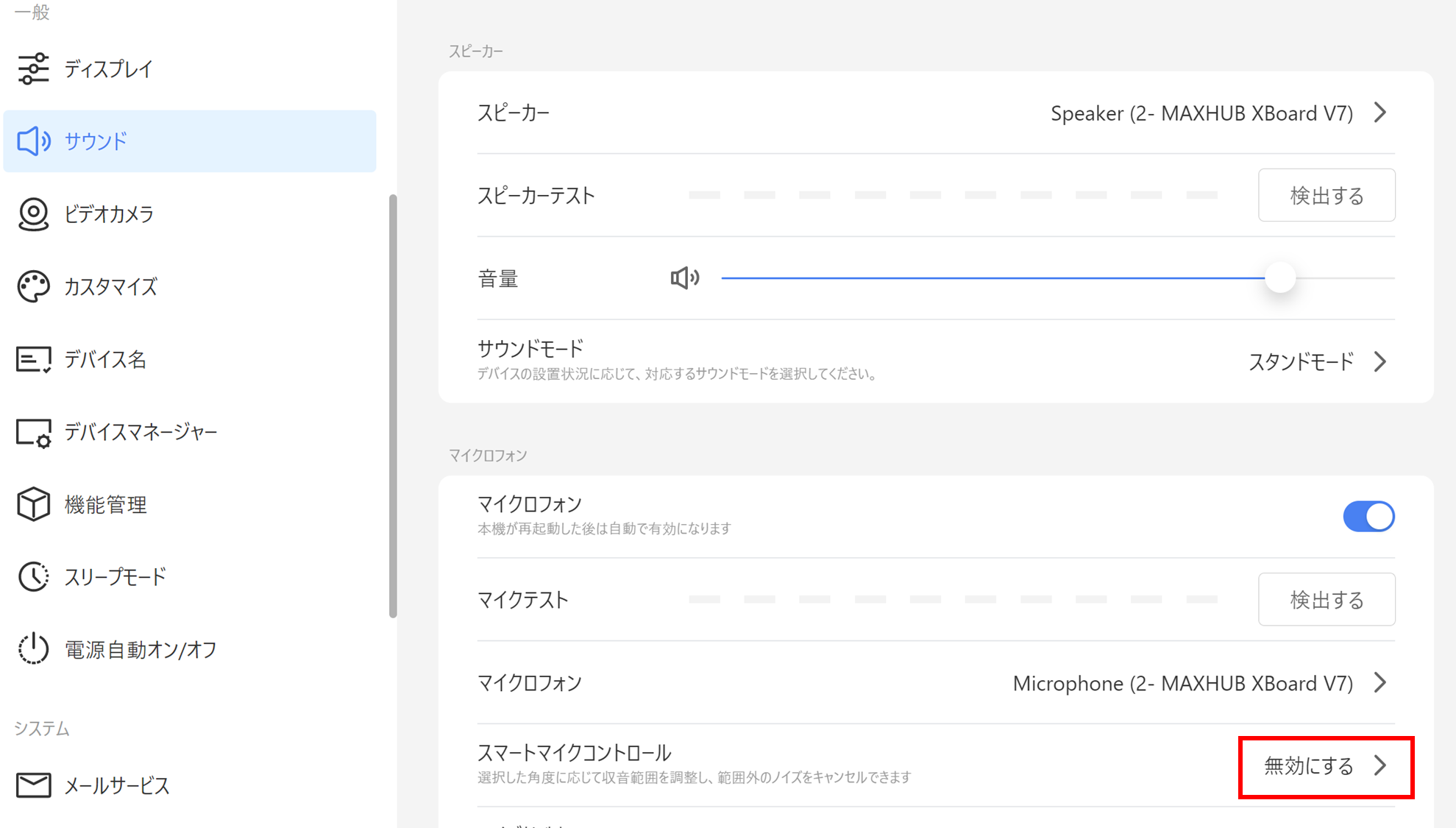Select メールサービス menu entry
1456x828 pixels.
[117, 785]
